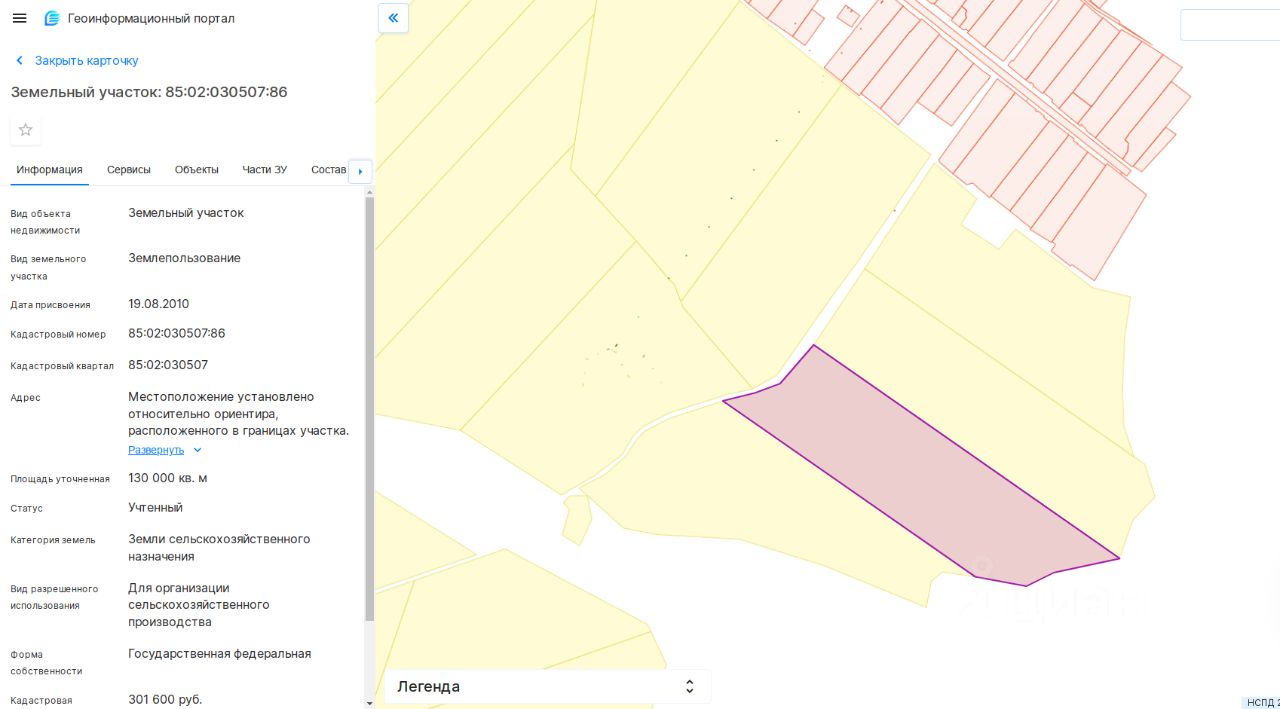Expand the Легенда panel

pyautogui.click(x=547, y=686)
